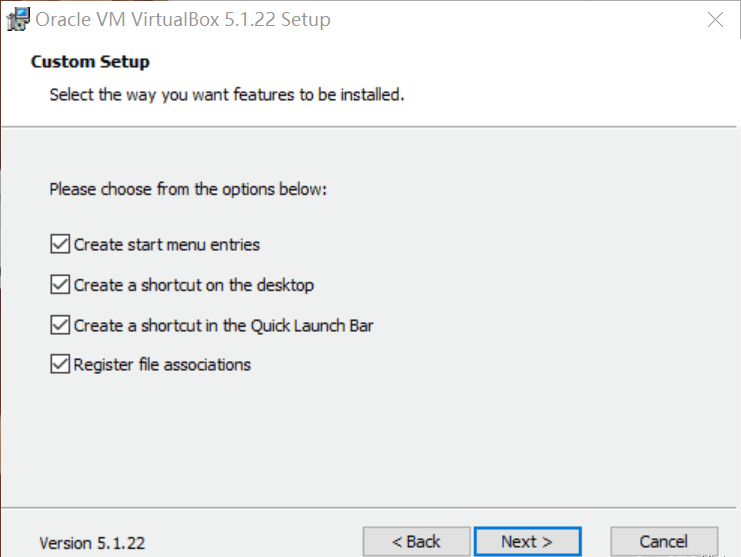Close the VirtualBox Setup window

[714, 19]
